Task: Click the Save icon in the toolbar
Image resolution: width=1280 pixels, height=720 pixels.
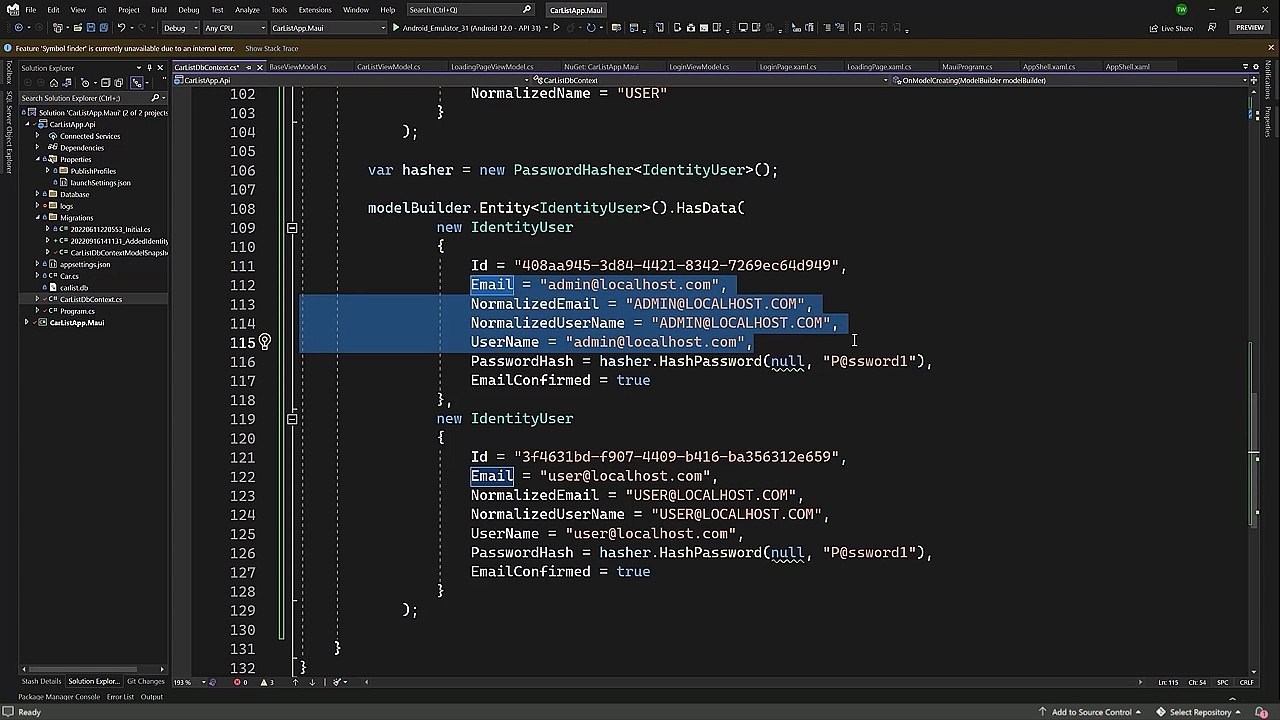Action: [90, 28]
